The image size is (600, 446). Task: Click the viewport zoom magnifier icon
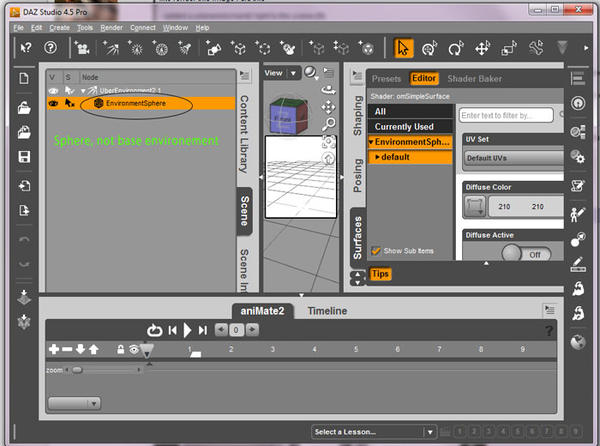point(328,124)
